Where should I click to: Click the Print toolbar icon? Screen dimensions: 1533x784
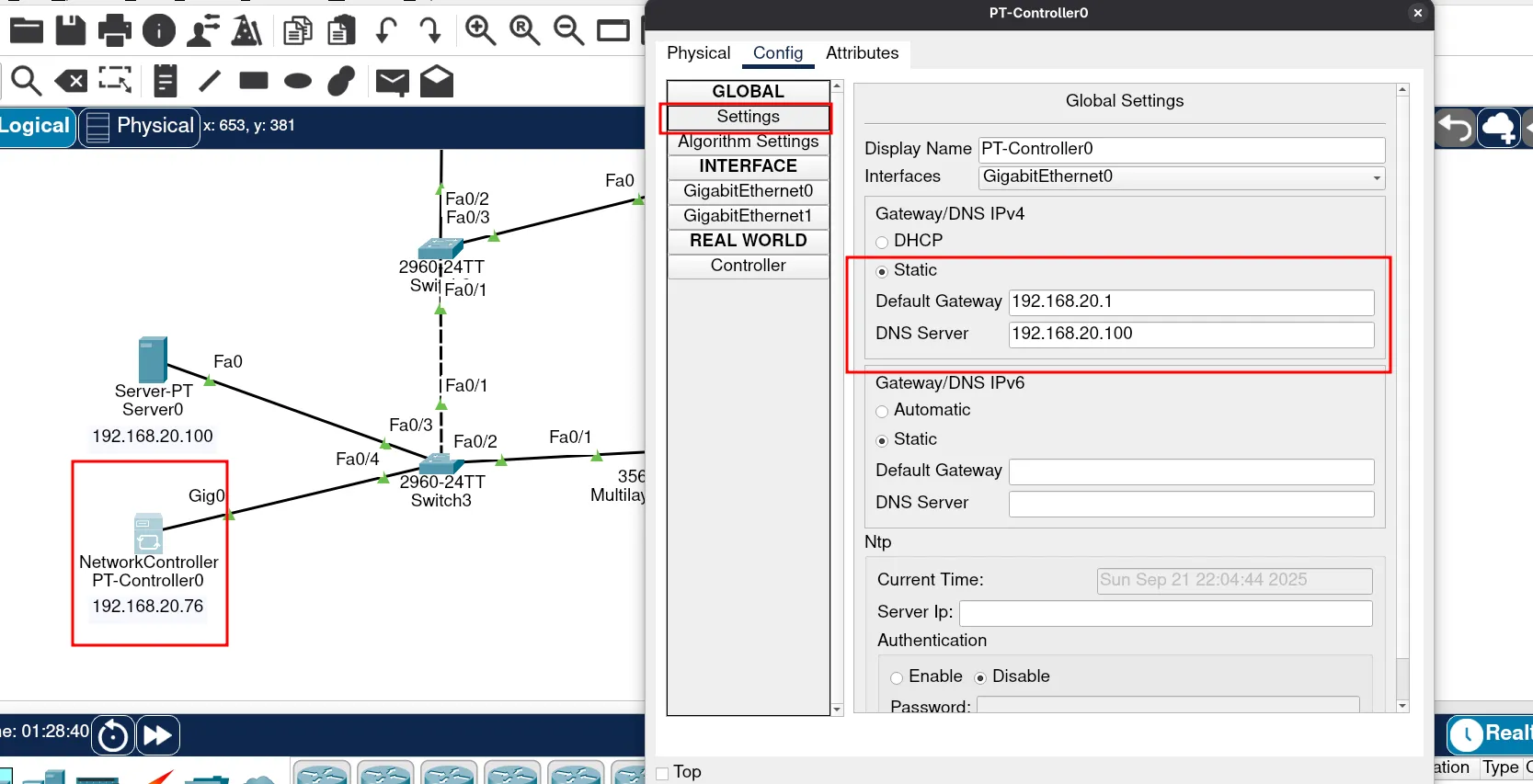point(115,30)
